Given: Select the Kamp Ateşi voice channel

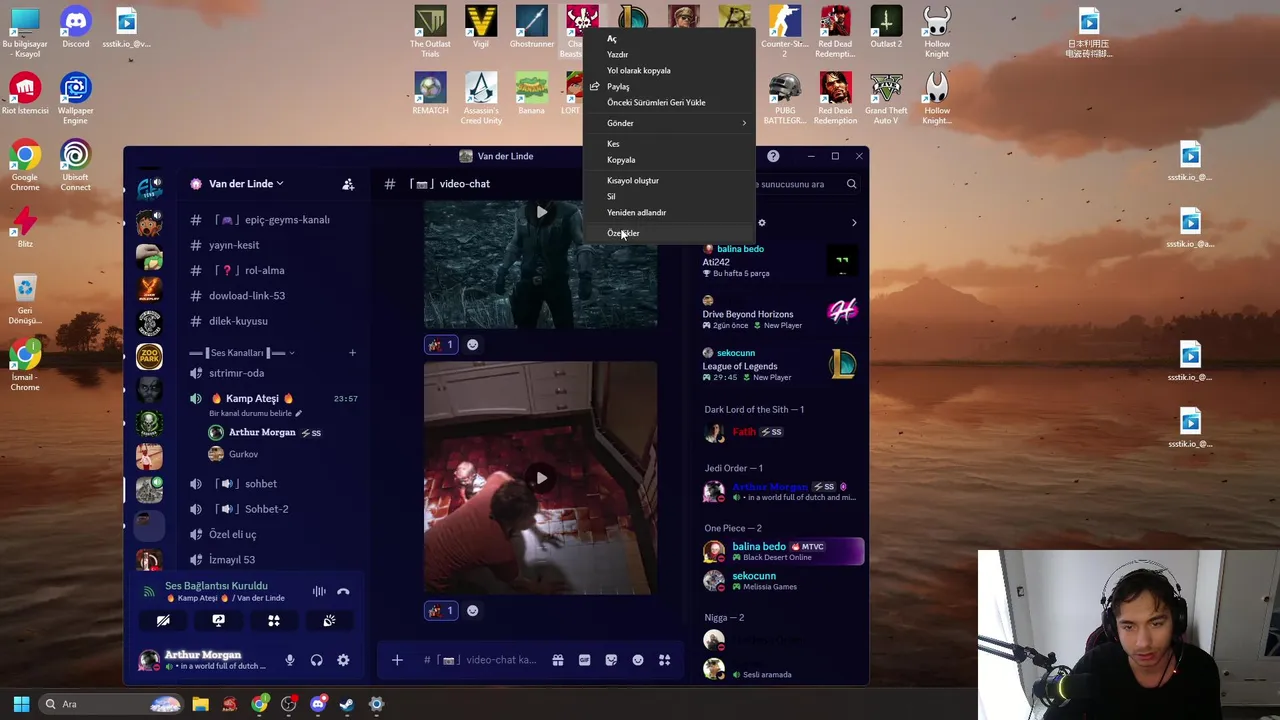Looking at the screenshot, I should click(x=252, y=398).
